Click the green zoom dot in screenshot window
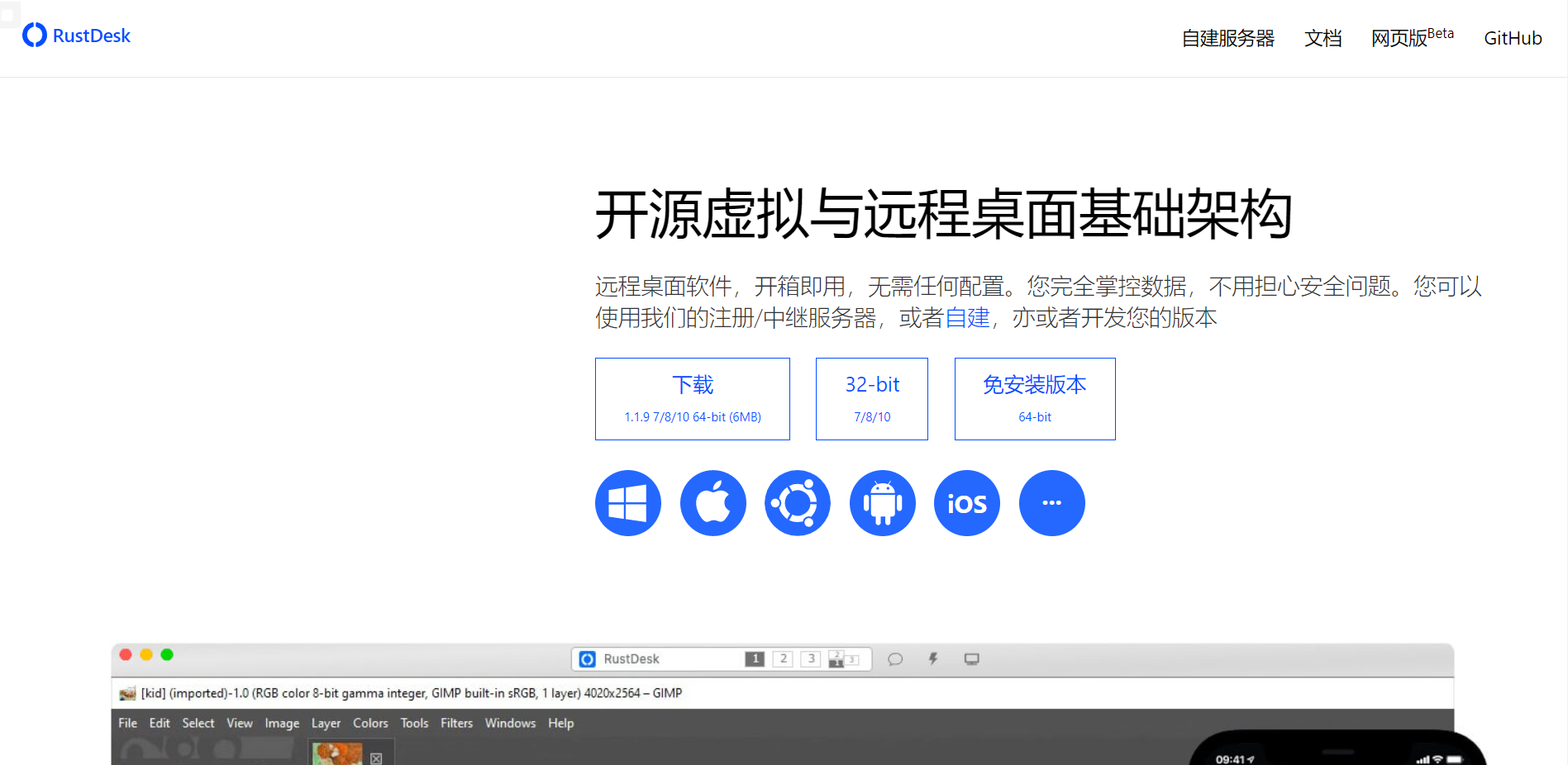Viewport: 1568px width, 765px height. pos(167,654)
